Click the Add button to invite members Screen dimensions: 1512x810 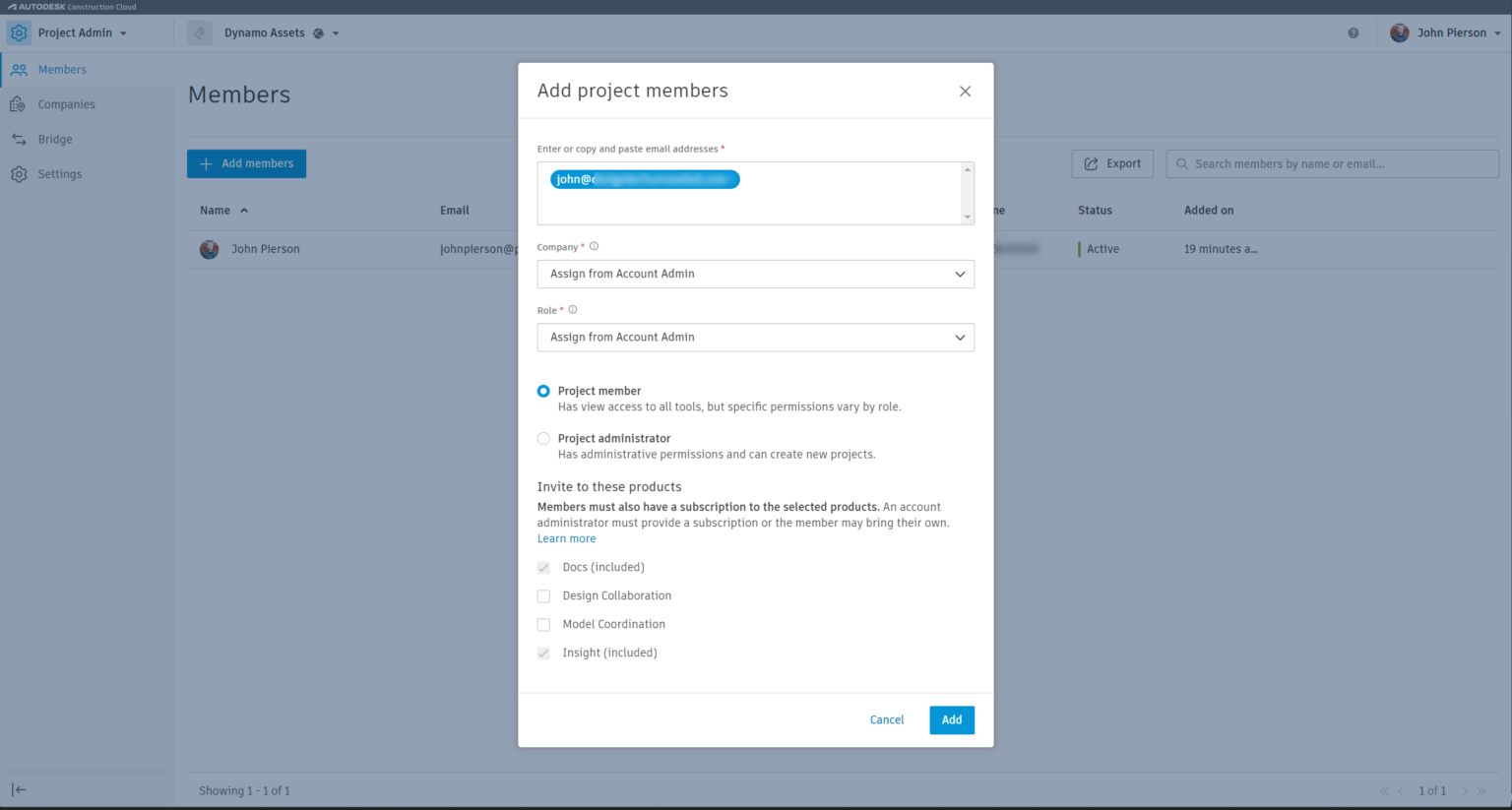[x=950, y=719]
